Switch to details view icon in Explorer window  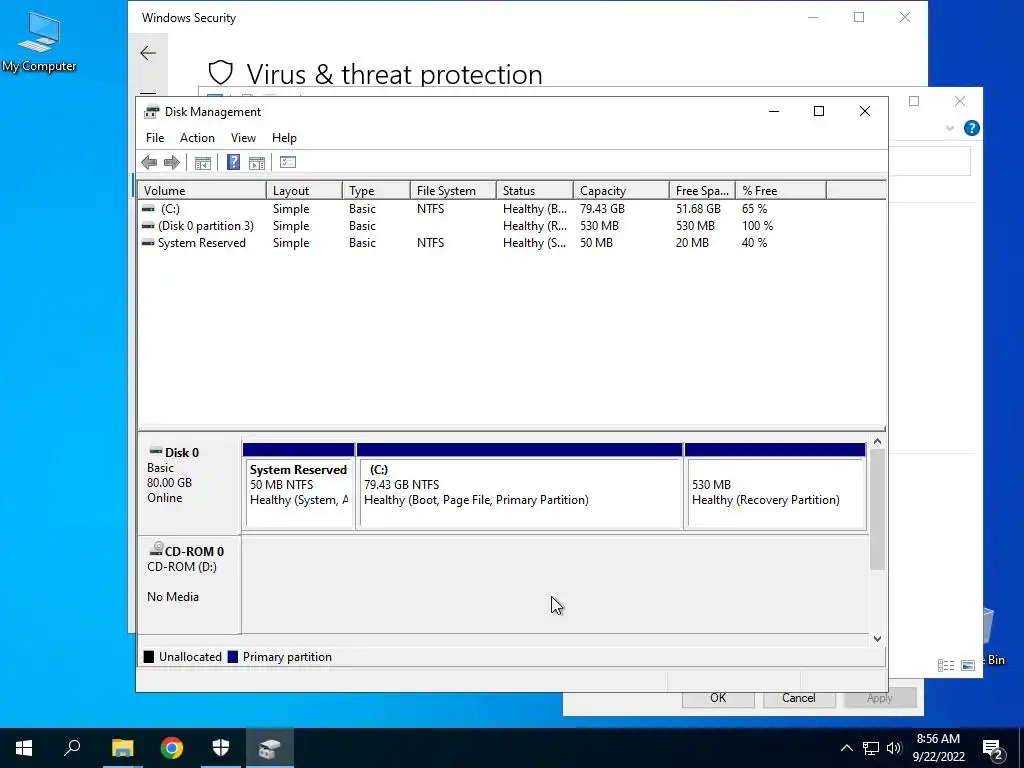tap(946, 665)
